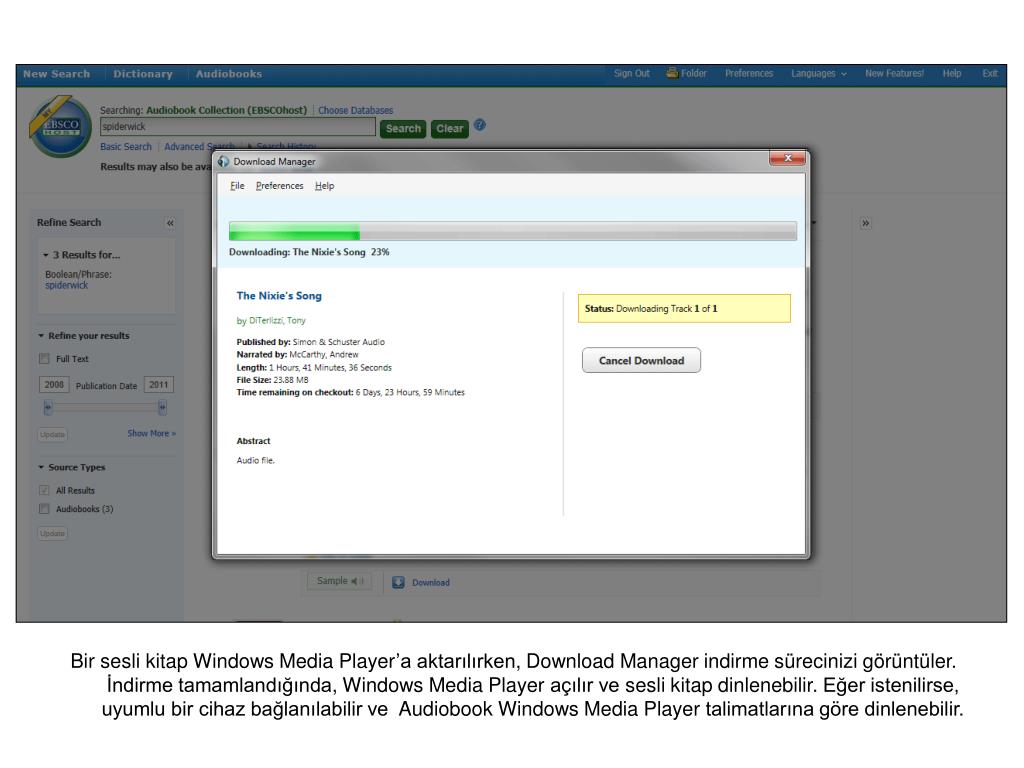Open the Dictionary tab
This screenshot has height=768, width=1024.
143,74
